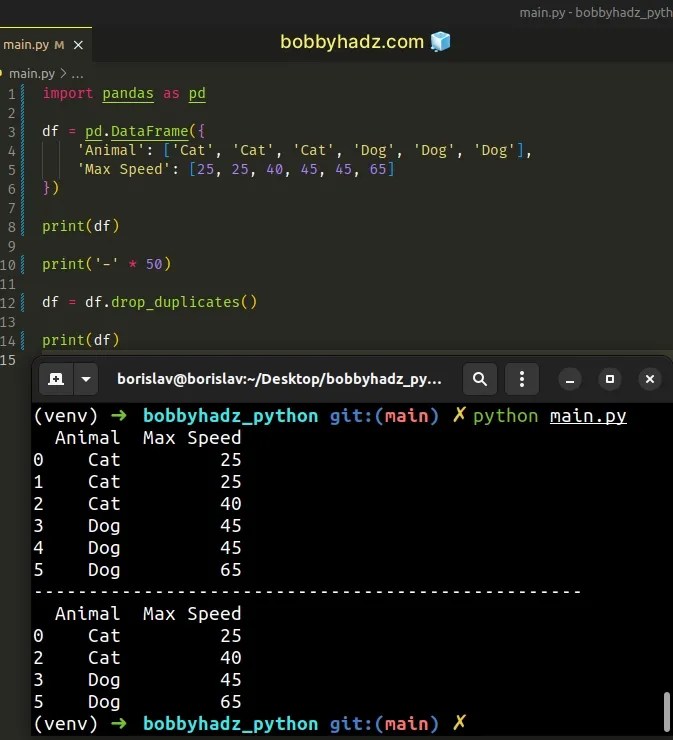Click 'drop_duplicates' on line 12
Screen dimensions: 673x740
pos(175,302)
